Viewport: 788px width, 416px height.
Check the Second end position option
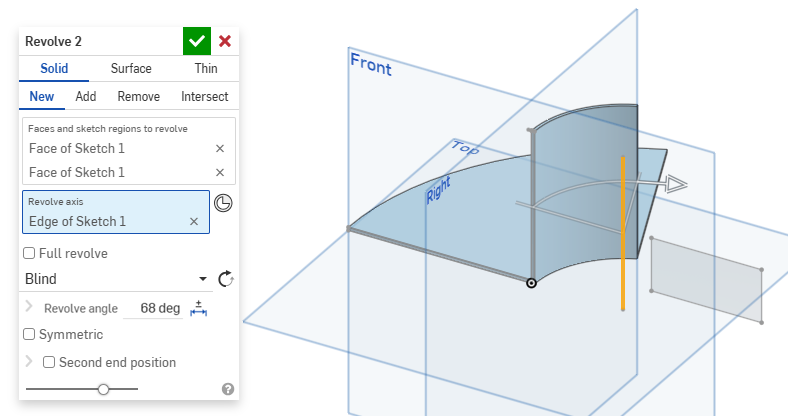(x=49, y=362)
